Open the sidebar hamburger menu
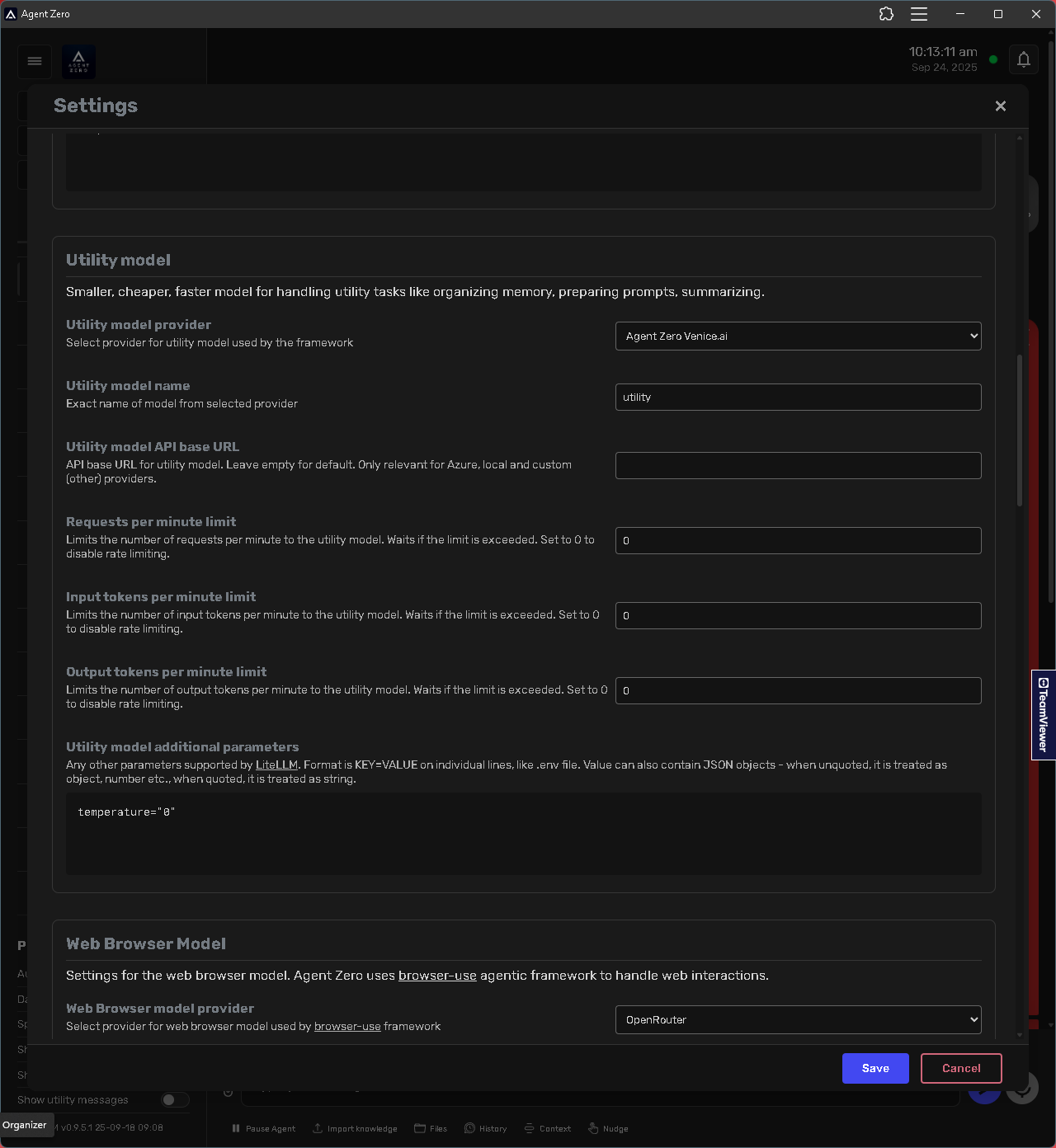 click(35, 61)
